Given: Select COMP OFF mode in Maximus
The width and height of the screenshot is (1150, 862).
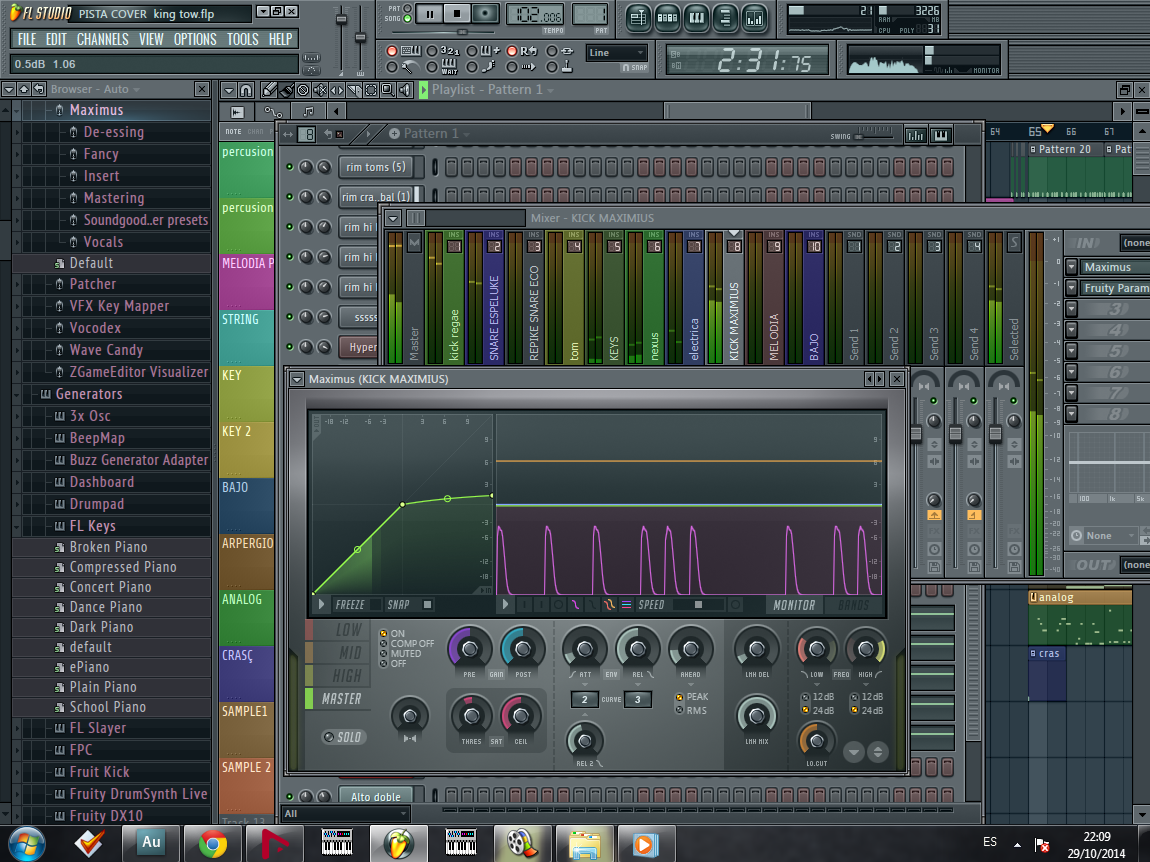Looking at the screenshot, I should (383, 643).
